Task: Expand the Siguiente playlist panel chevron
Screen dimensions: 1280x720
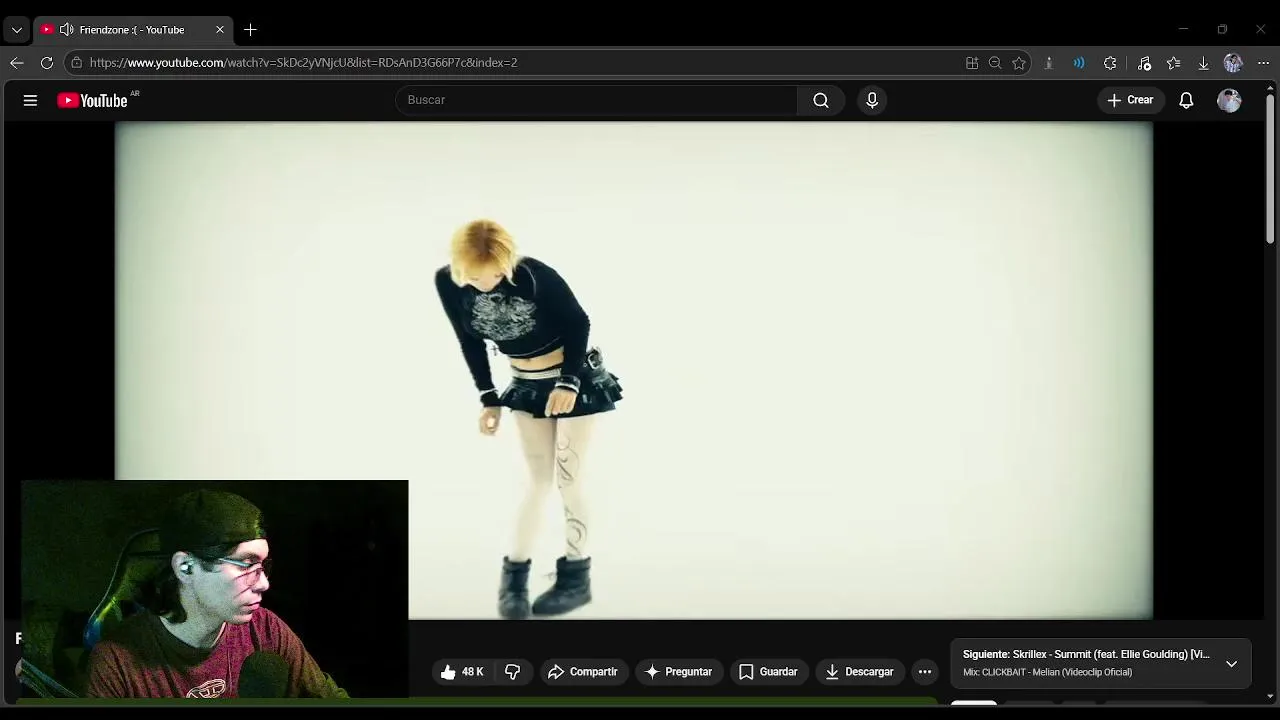Action: coord(1231,663)
